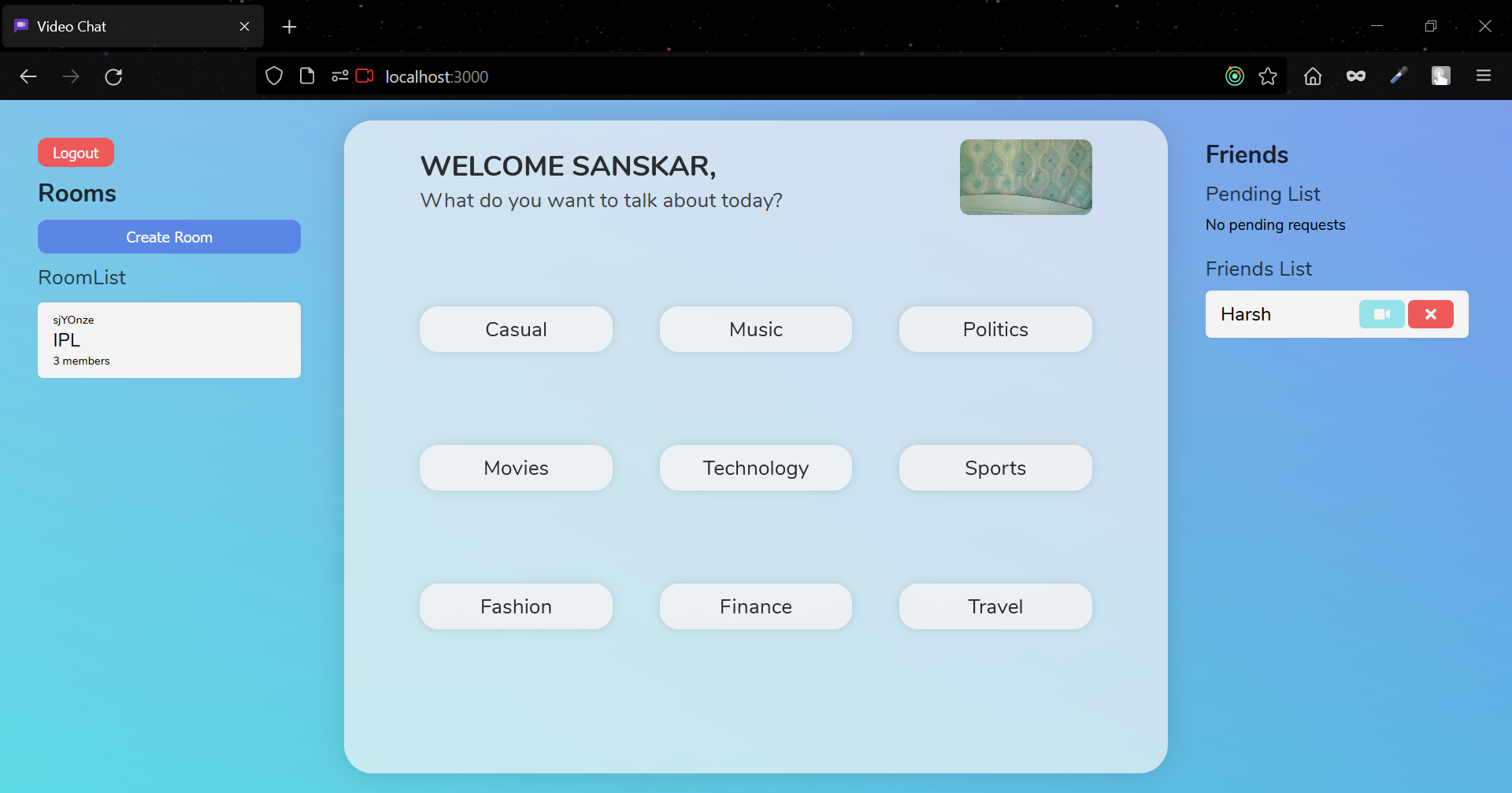Click the Create Room button
The width and height of the screenshot is (1512, 793).
click(x=169, y=237)
